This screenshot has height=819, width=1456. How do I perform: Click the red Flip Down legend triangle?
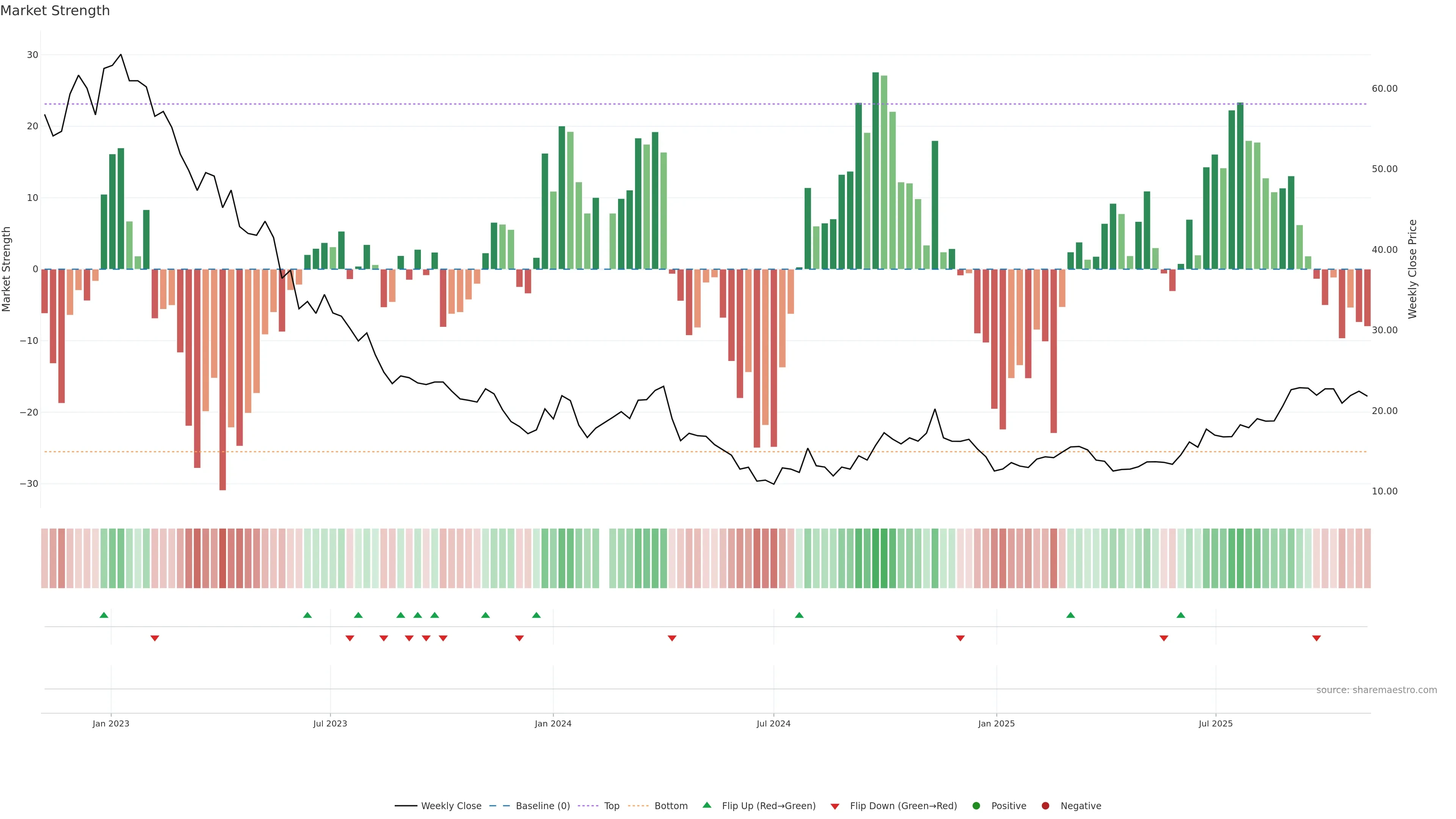click(x=835, y=806)
